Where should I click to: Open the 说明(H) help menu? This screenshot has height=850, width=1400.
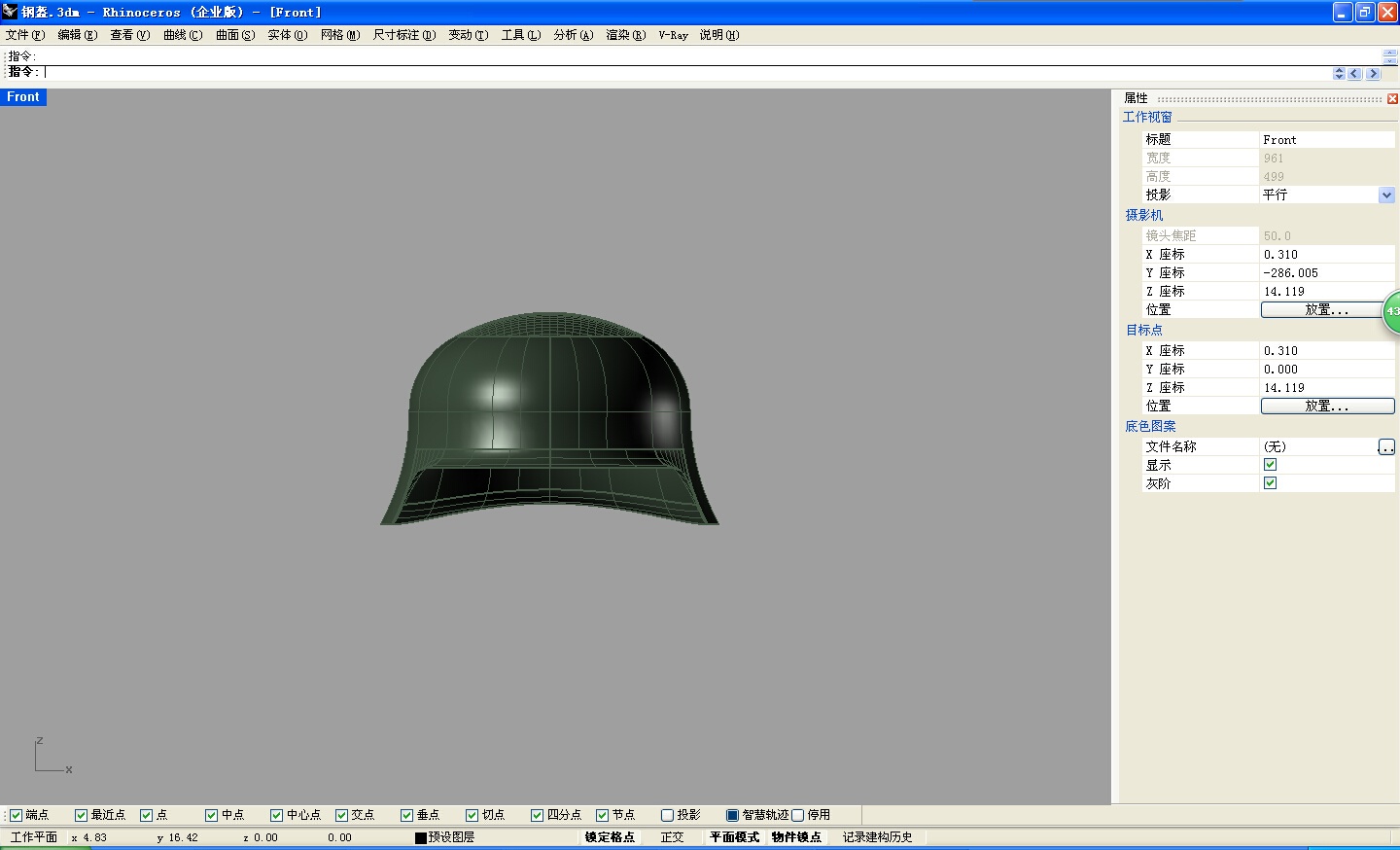[719, 35]
